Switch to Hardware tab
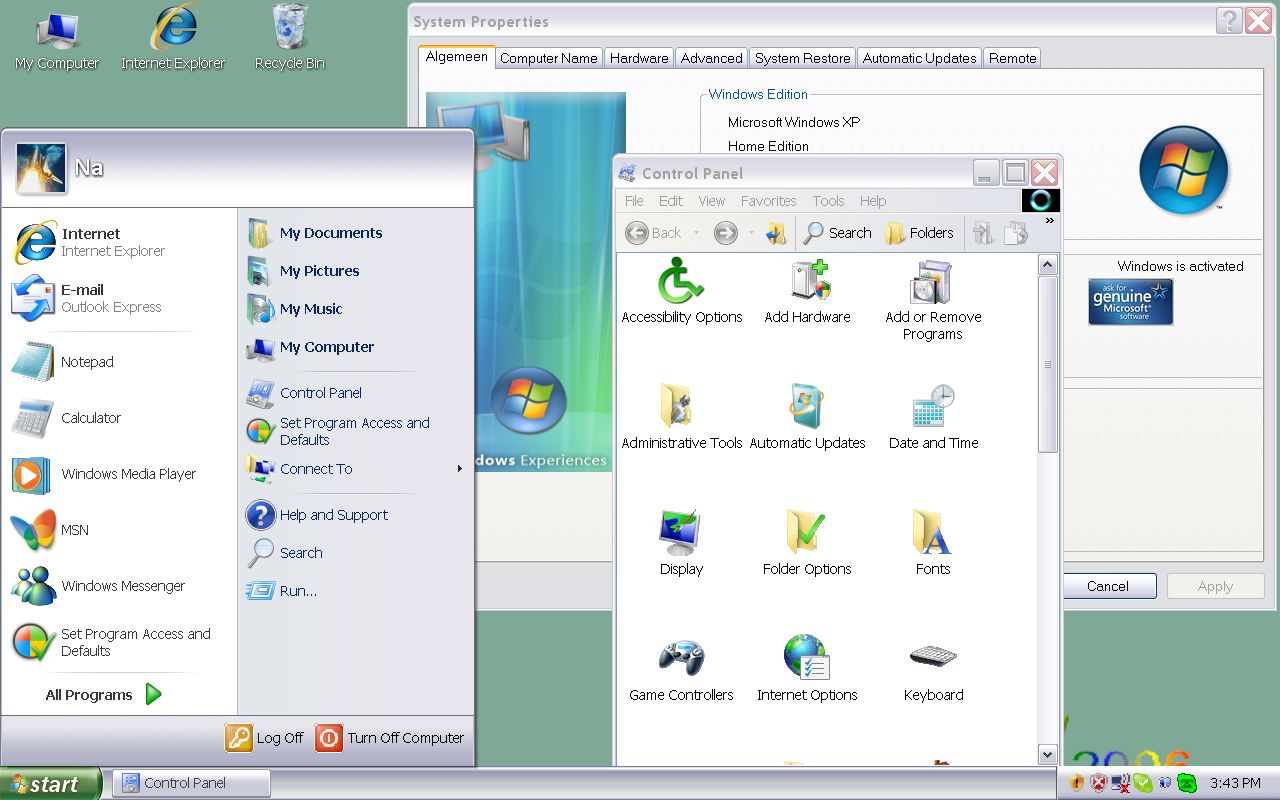Viewport: 1280px width, 800px height. click(x=639, y=59)
